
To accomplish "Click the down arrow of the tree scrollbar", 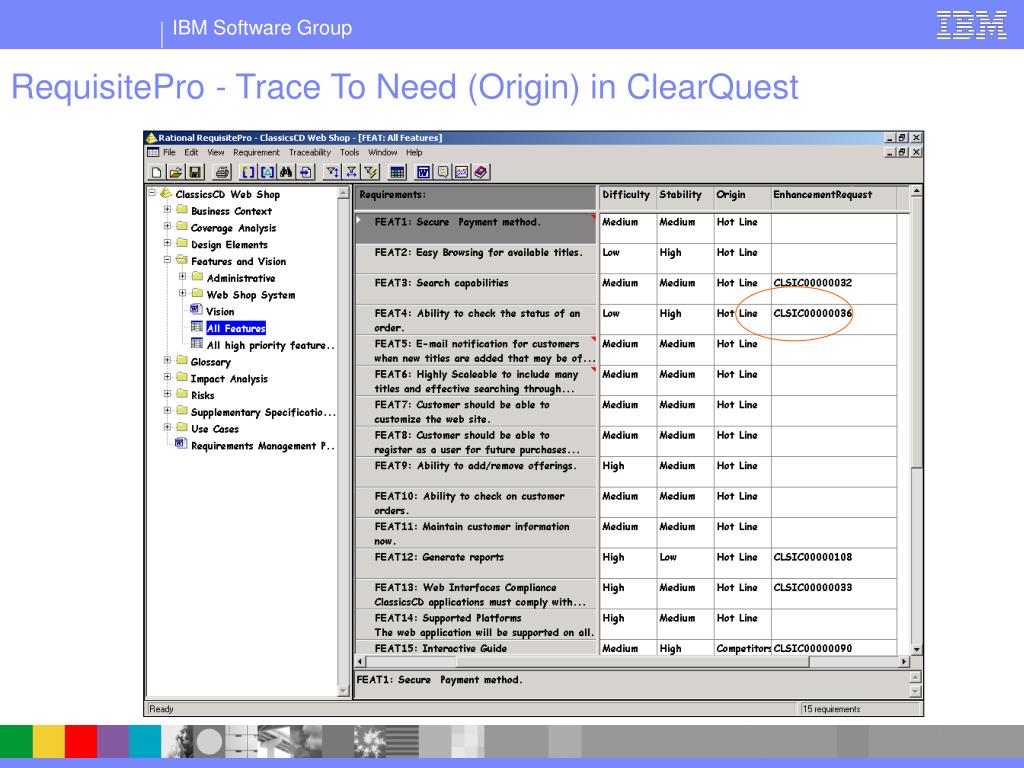I will (344, 691).
